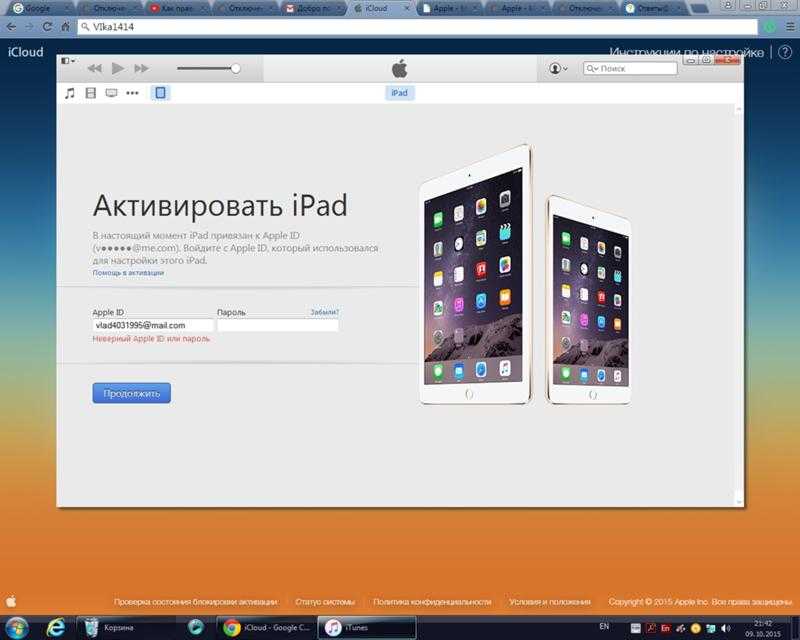The width and height of the screenshot is (800, 640).
Task: Click the Chrome home icon
Action: pyautogui.click(x=65, y=27)
